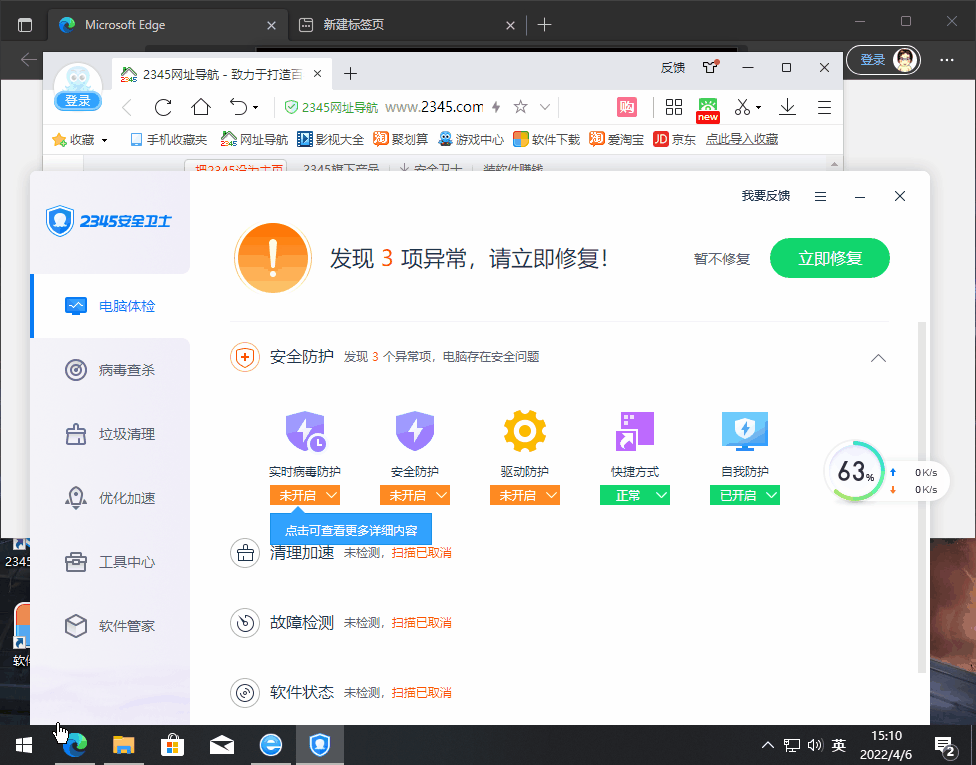Open Microsoft Store from the taskbar
The width and height of the screenshot is (976, 765).
(x=172, y=745)
